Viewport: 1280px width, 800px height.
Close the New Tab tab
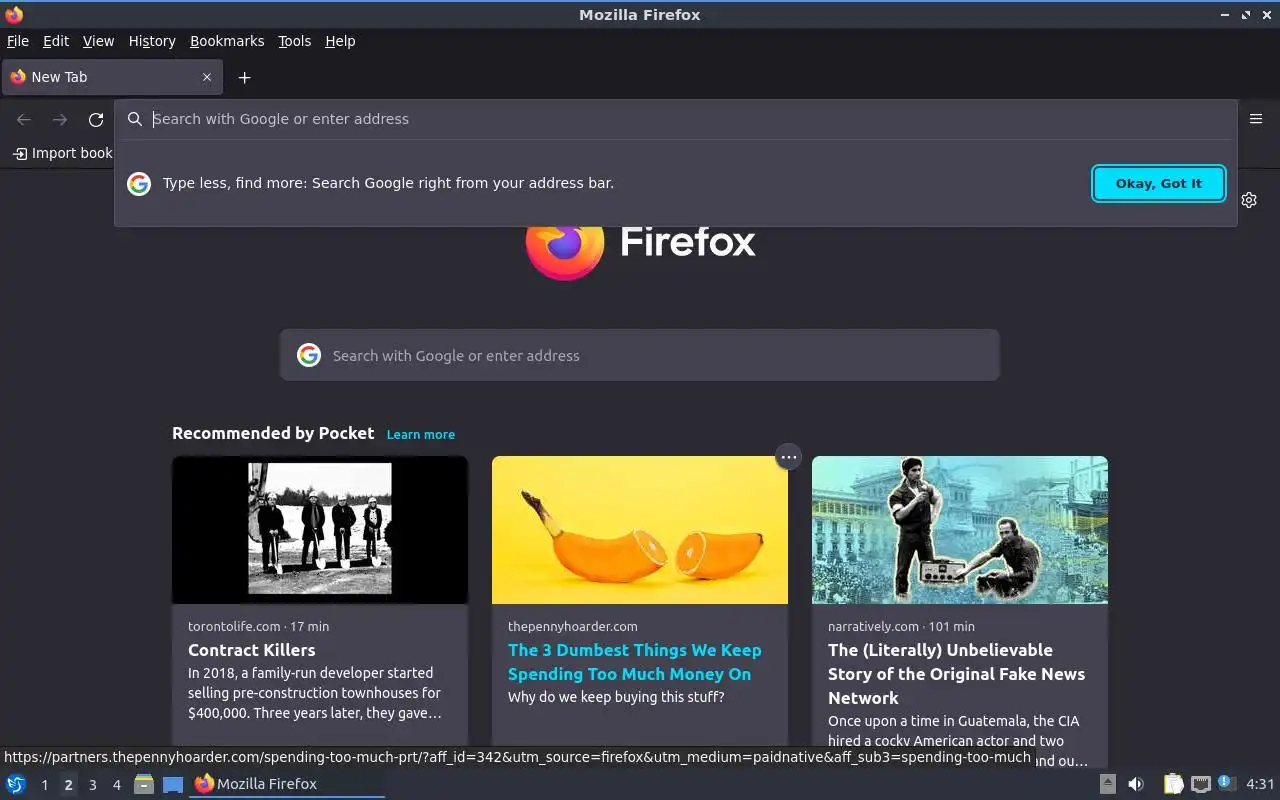point(207,77)
